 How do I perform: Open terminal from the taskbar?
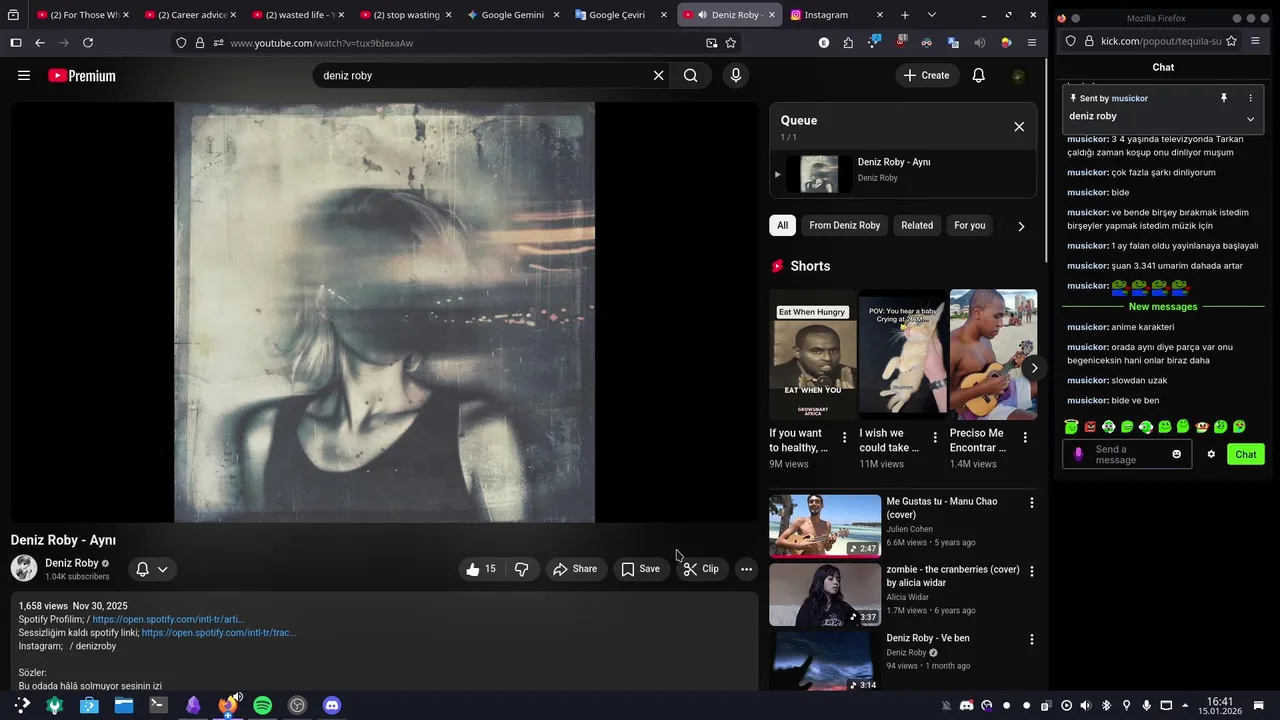coord(158,705)
